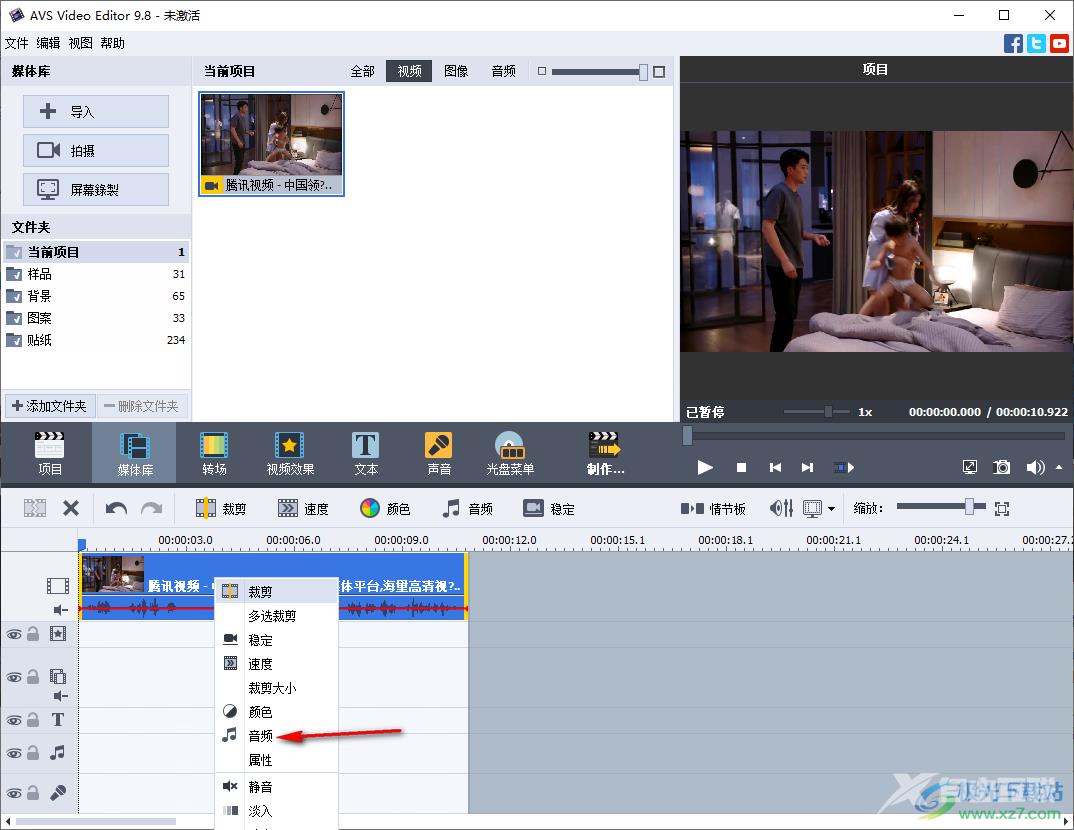Click the delete X icon in timeline toolbar
This screenshot has width=1074, height=830.
tap(71, 508)
